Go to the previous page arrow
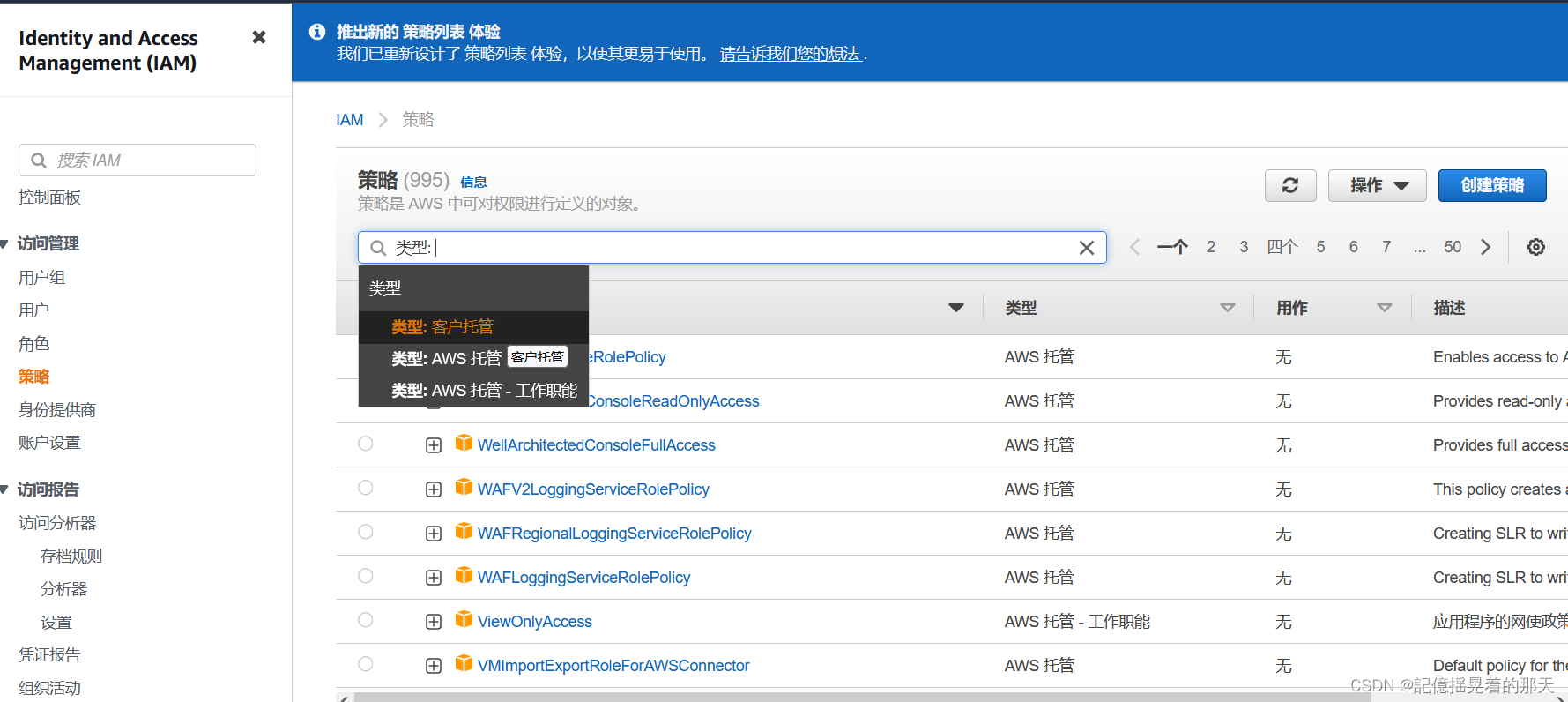The height and width of the screenshot is (702, 1568). point(1135,247)
